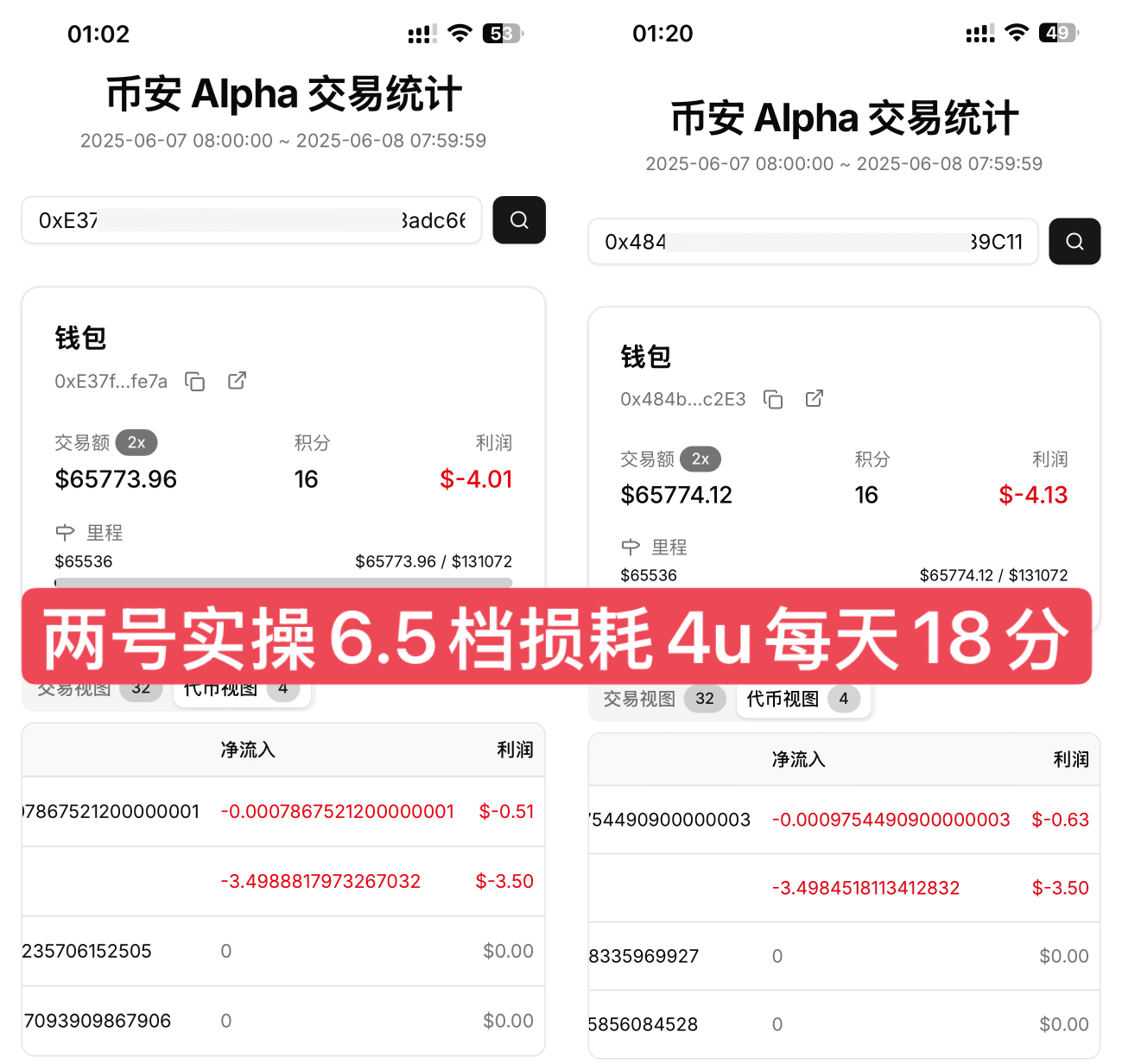Tap cellular signal icon on right phone
This screenshot has width=1122, height=1064.
(x=980, y=34)
